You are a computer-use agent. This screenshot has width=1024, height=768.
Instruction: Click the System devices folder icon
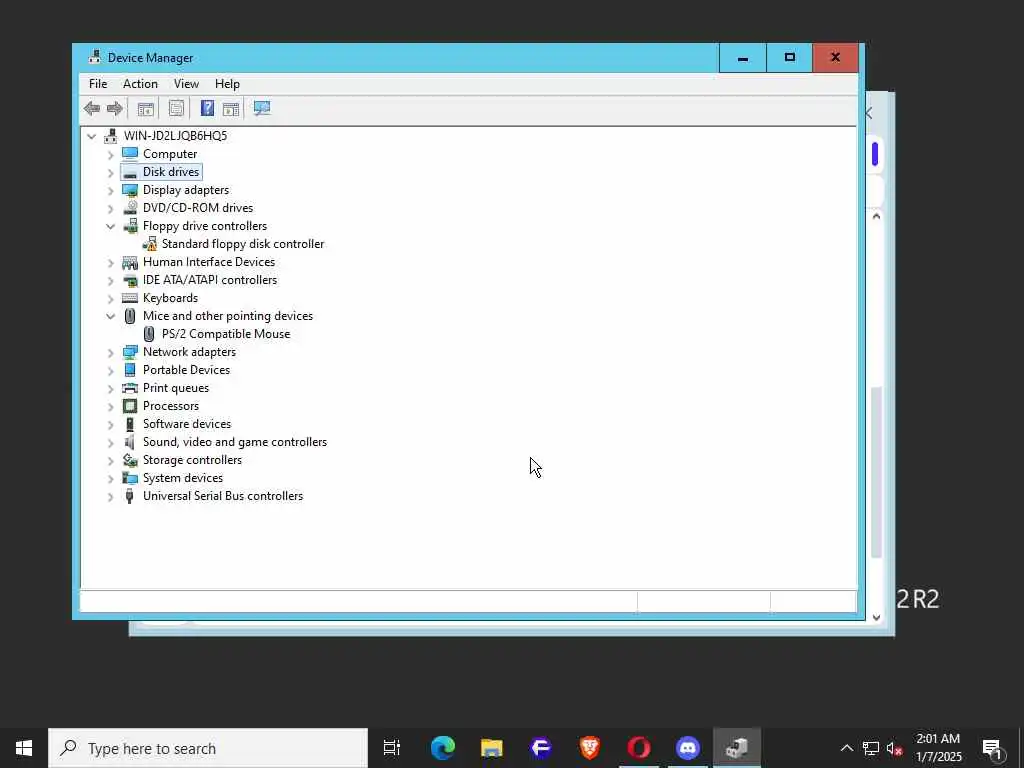tap(130, 478)
